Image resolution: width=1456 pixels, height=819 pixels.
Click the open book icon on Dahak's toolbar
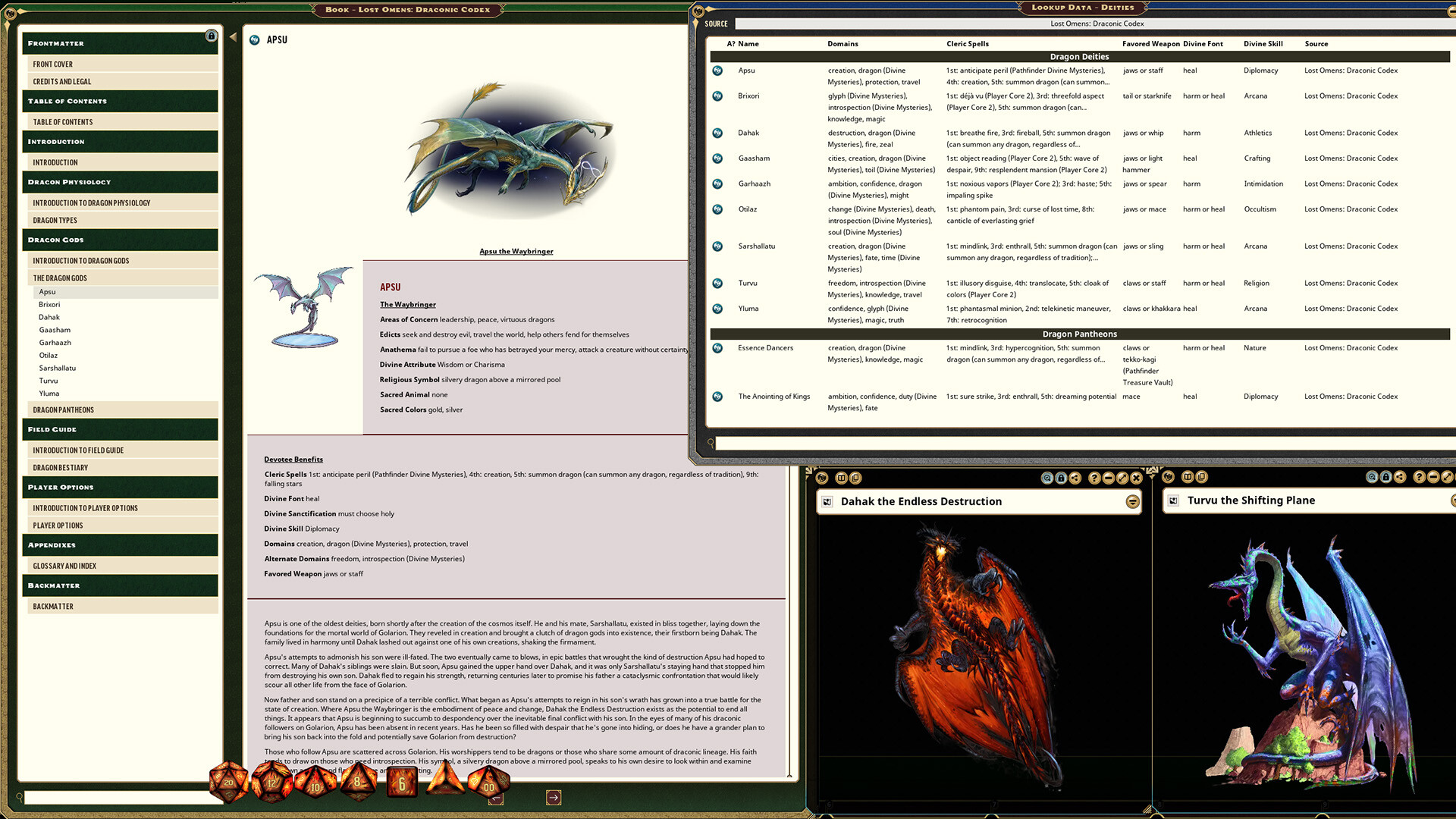pyautogui.click(x=841, y=479)
